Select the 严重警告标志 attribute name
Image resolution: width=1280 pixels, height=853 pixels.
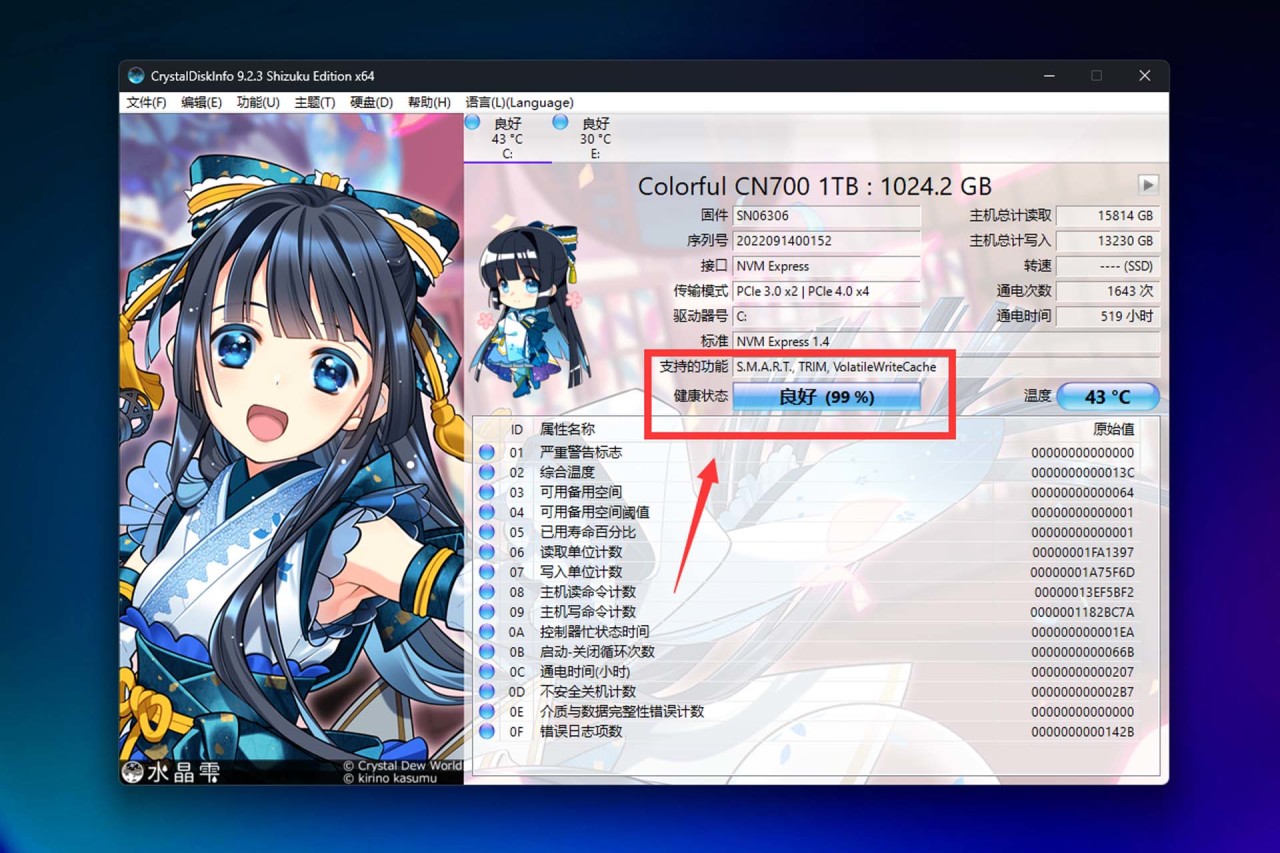click(581, 452)
